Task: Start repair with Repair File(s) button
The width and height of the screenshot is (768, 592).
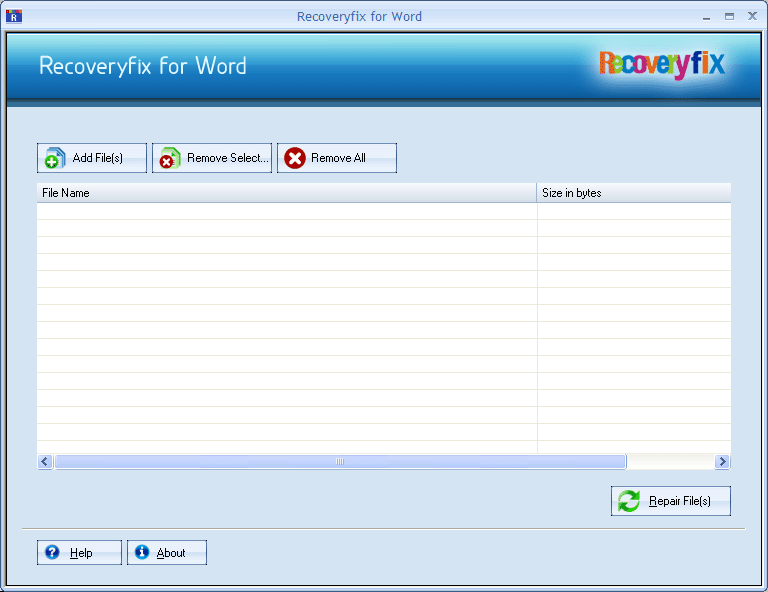Action: pyautogui.click(x=671, y=501)
